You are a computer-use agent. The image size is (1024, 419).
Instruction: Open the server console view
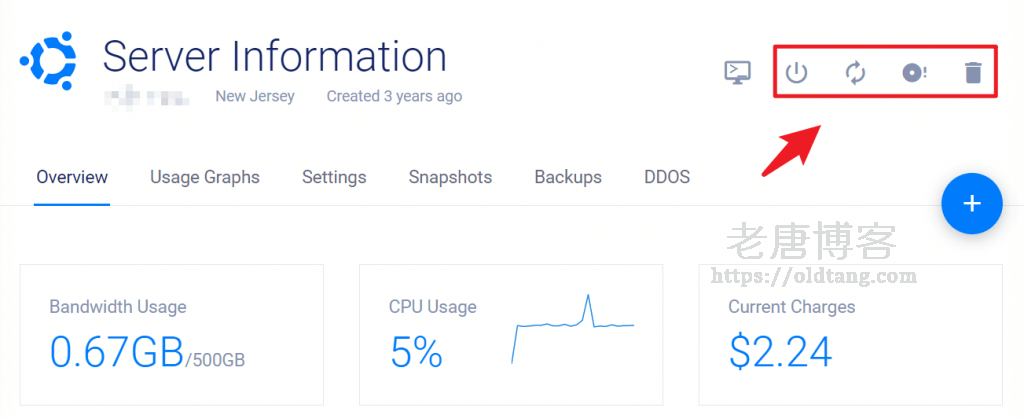(738, 72)
